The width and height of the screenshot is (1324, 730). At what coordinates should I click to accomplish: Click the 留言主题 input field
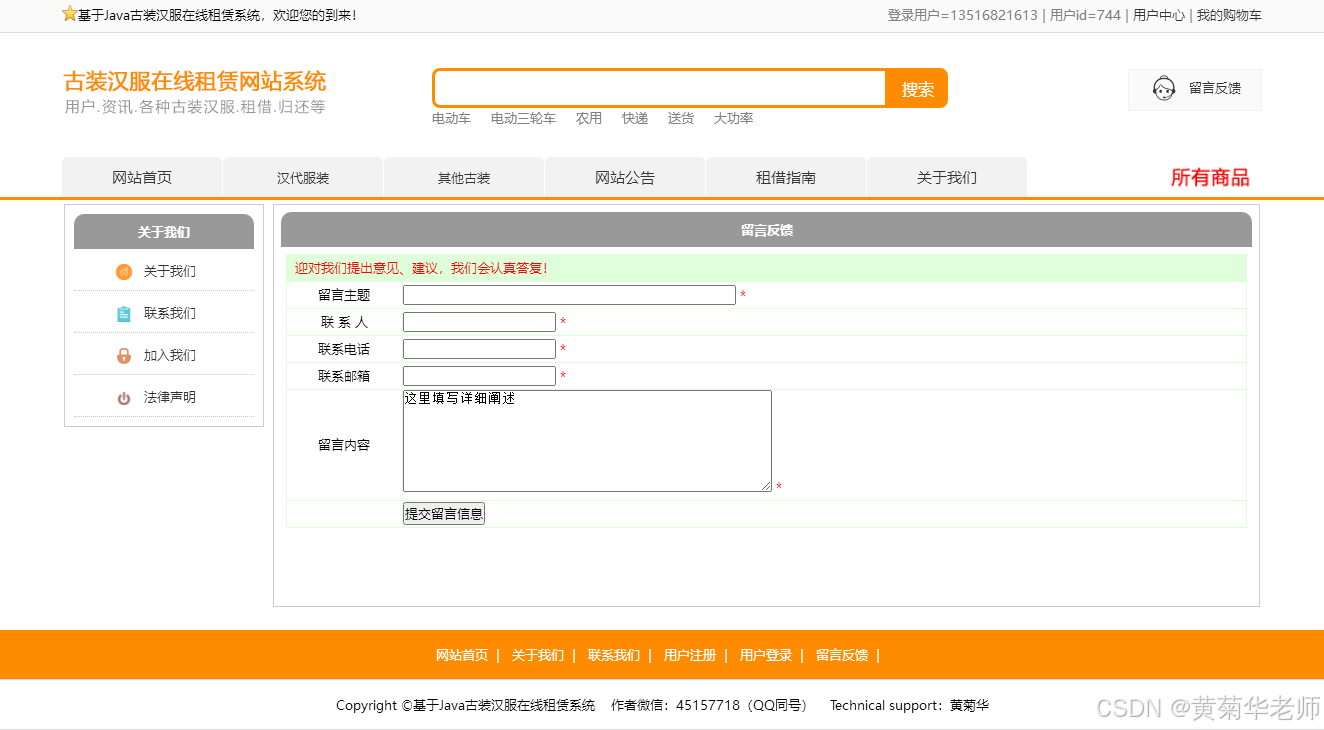click(x=569, y=295)
